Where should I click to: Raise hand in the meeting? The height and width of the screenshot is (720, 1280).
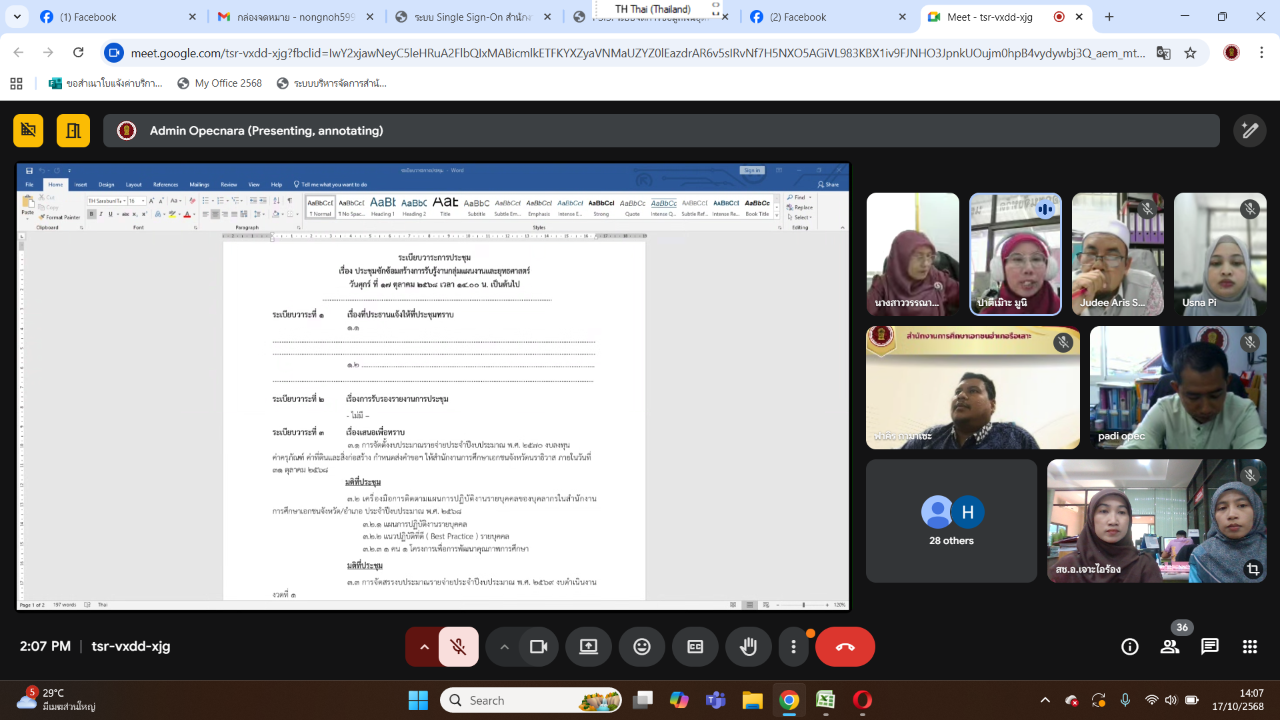[x=748, y=647]
